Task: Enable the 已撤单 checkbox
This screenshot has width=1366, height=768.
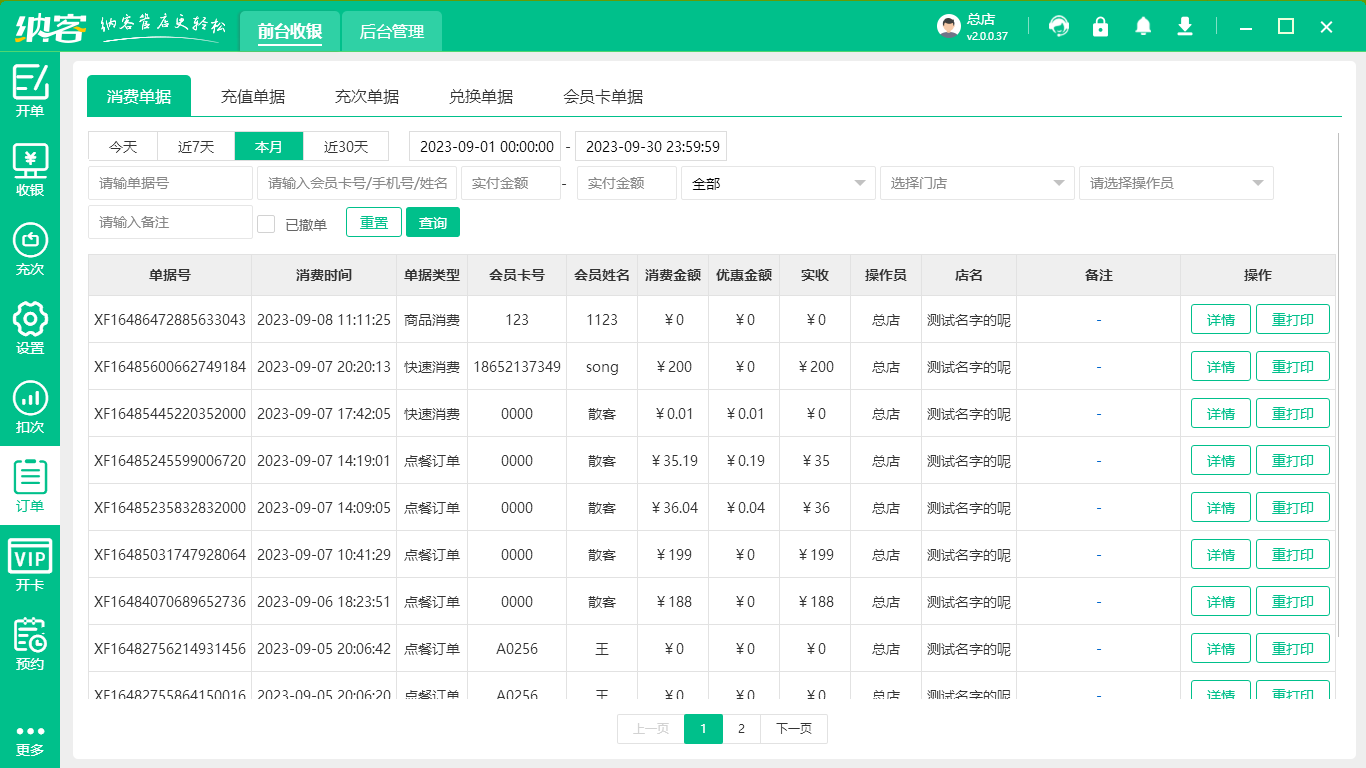Action: tap(266, 222)
